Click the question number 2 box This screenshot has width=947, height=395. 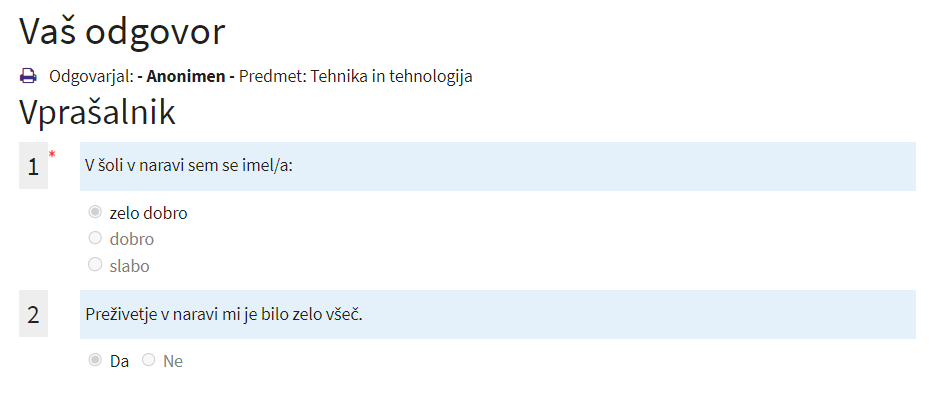33,313
